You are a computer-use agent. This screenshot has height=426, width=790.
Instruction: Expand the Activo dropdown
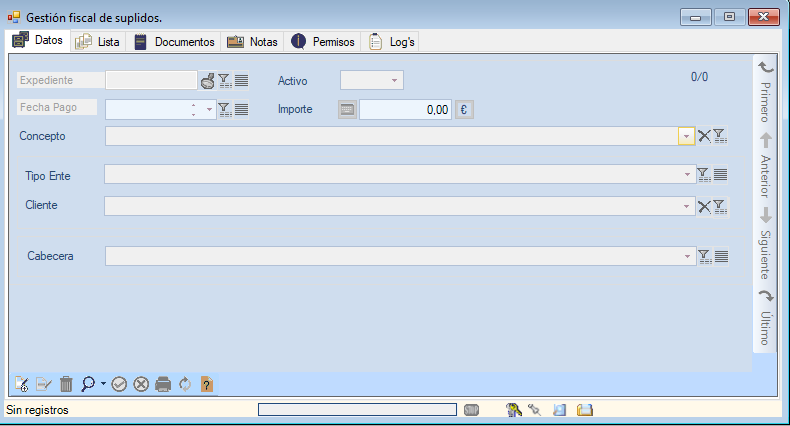[395, 81]
